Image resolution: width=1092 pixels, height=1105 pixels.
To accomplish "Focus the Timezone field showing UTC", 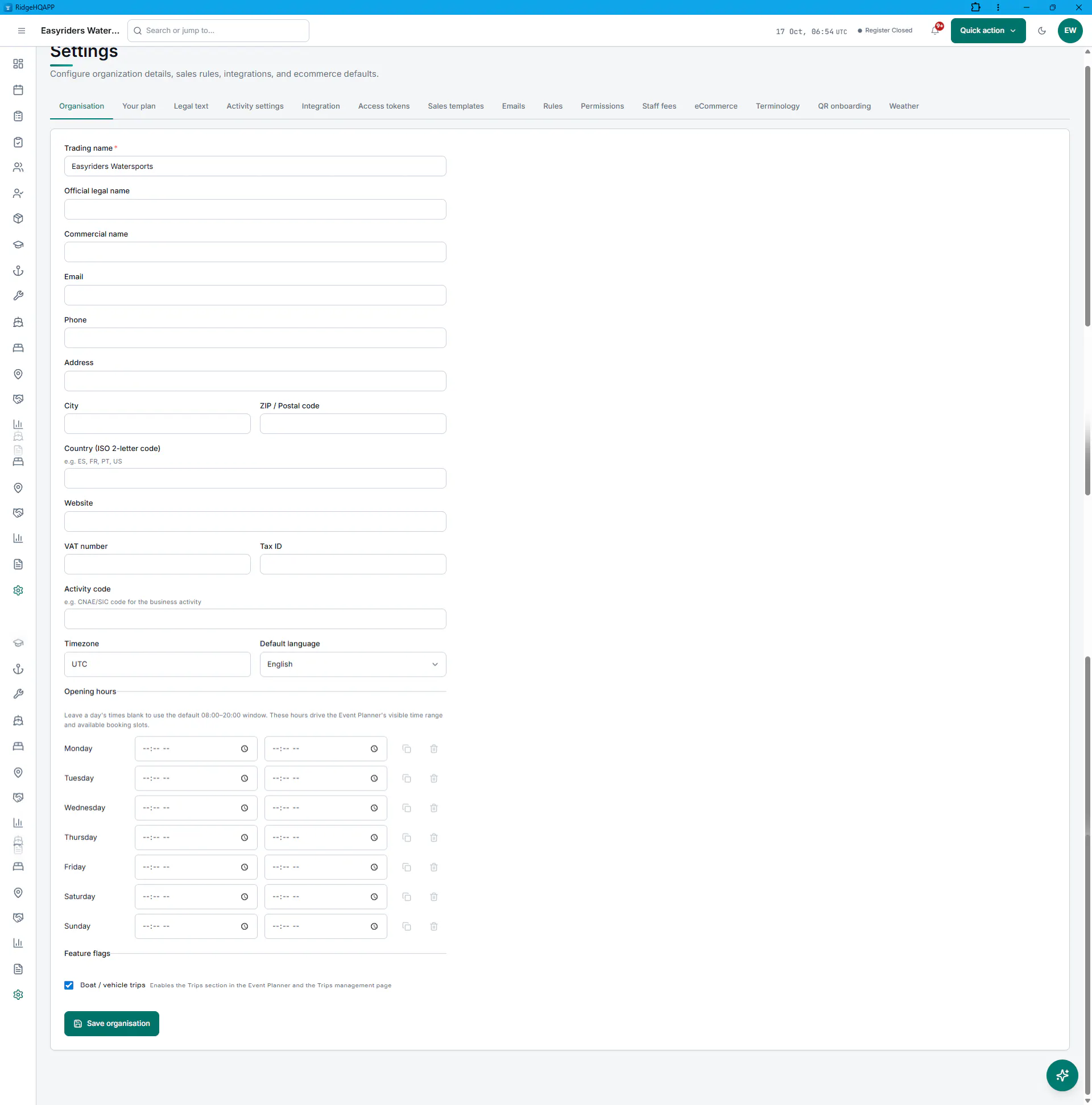I will (x=158, y=664).
